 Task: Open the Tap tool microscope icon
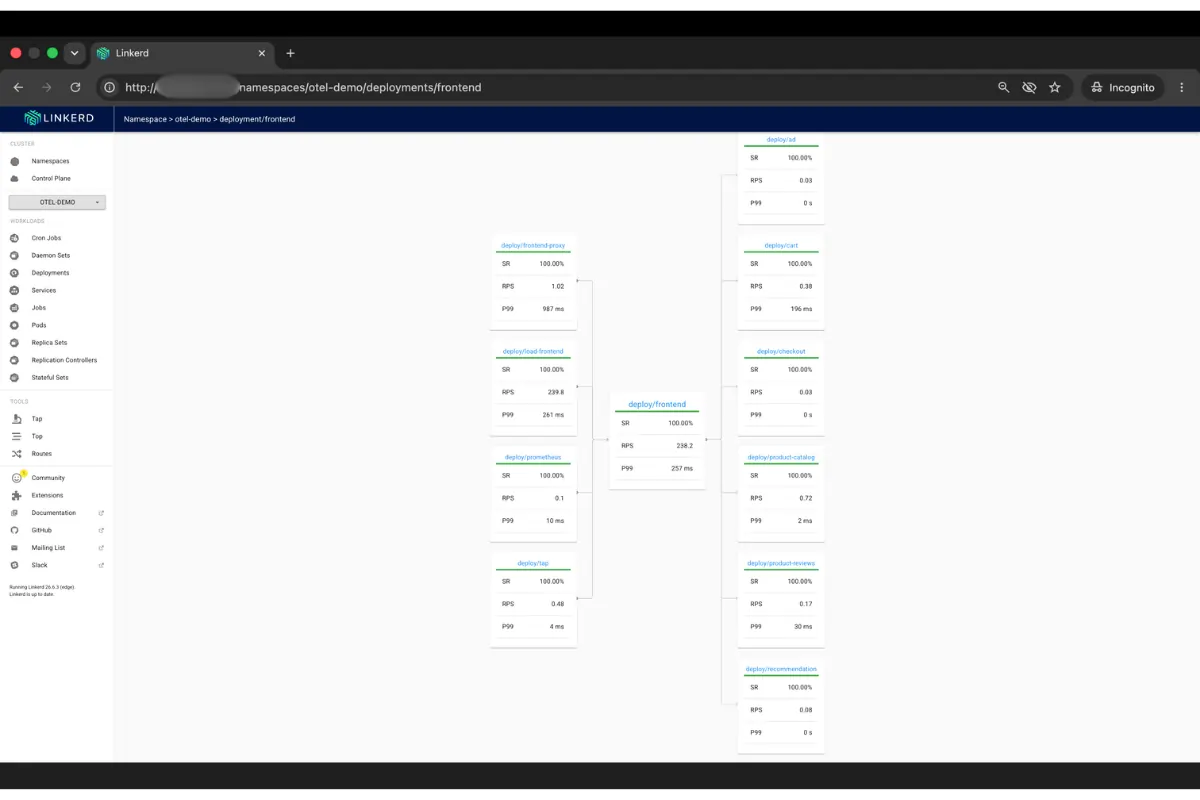click(16, 419)
